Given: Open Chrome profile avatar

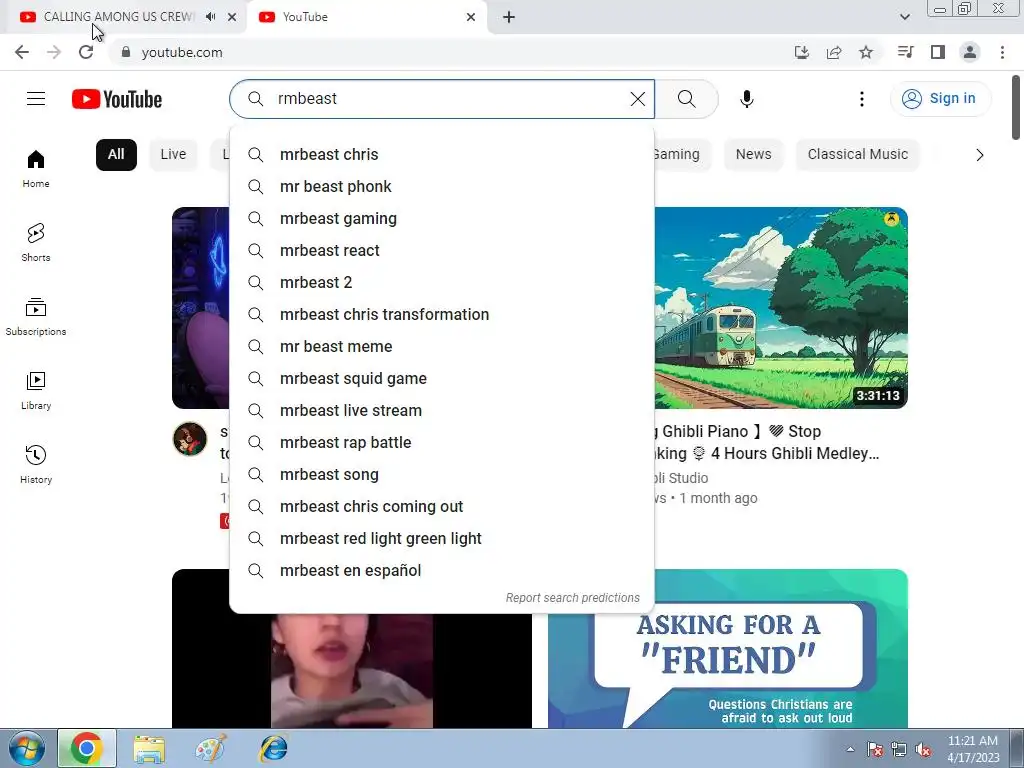Looking at the screenshot, I should [970, 52].
